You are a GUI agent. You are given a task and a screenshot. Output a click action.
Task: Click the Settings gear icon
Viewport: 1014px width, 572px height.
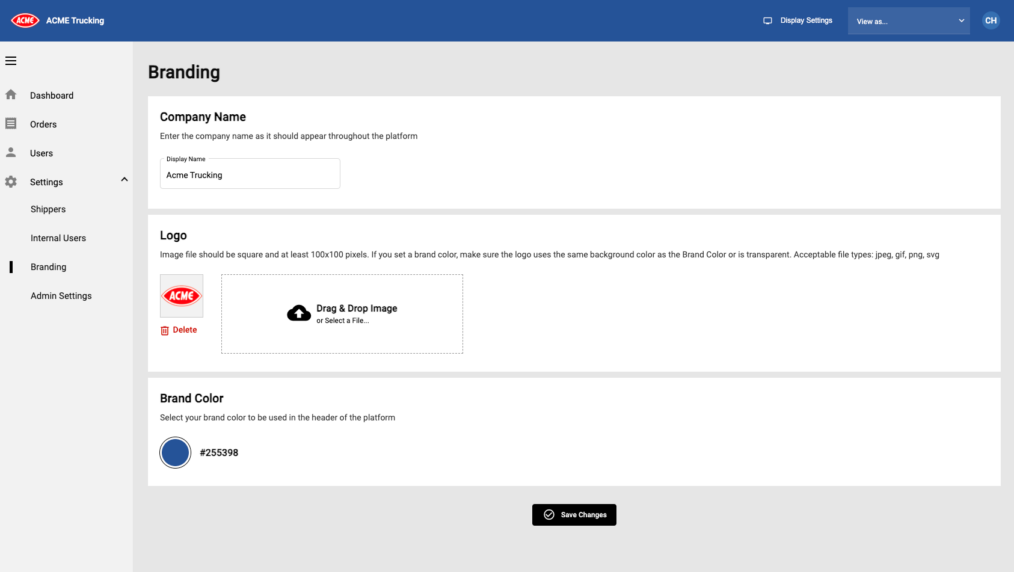[11, 182]
